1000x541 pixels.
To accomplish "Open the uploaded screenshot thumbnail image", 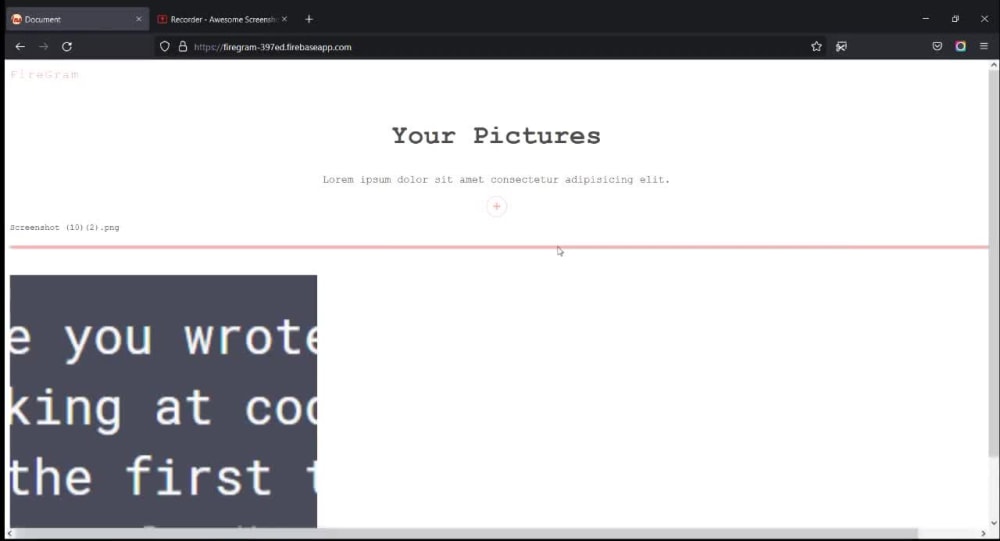I will (x=163, y=401).
